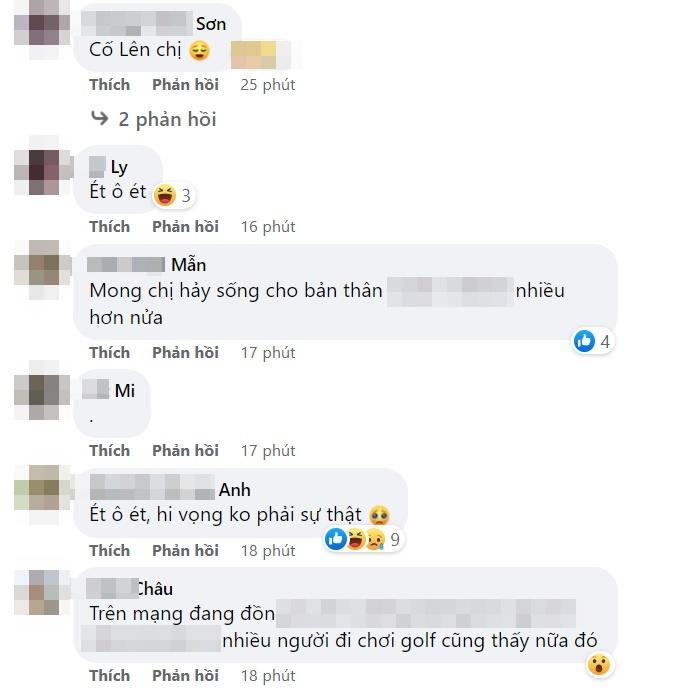The width and height of the screenshot is (675, 689).
Task: Open laughing reaction count on Ly's comment
Action: pos(174,195)
